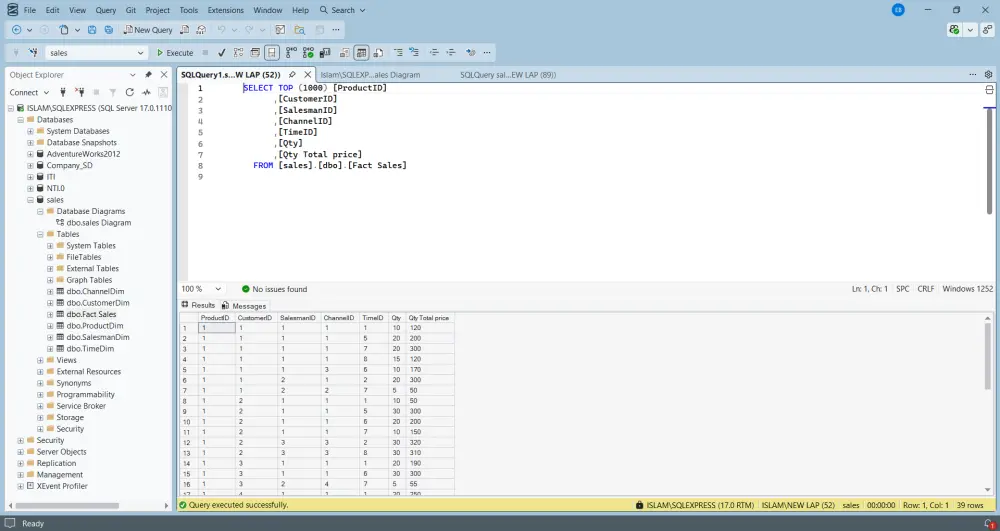The width and height of the screenshot is (1000, 531).
Task: Click the Qty Total price column header
Action: click(429, 317)
